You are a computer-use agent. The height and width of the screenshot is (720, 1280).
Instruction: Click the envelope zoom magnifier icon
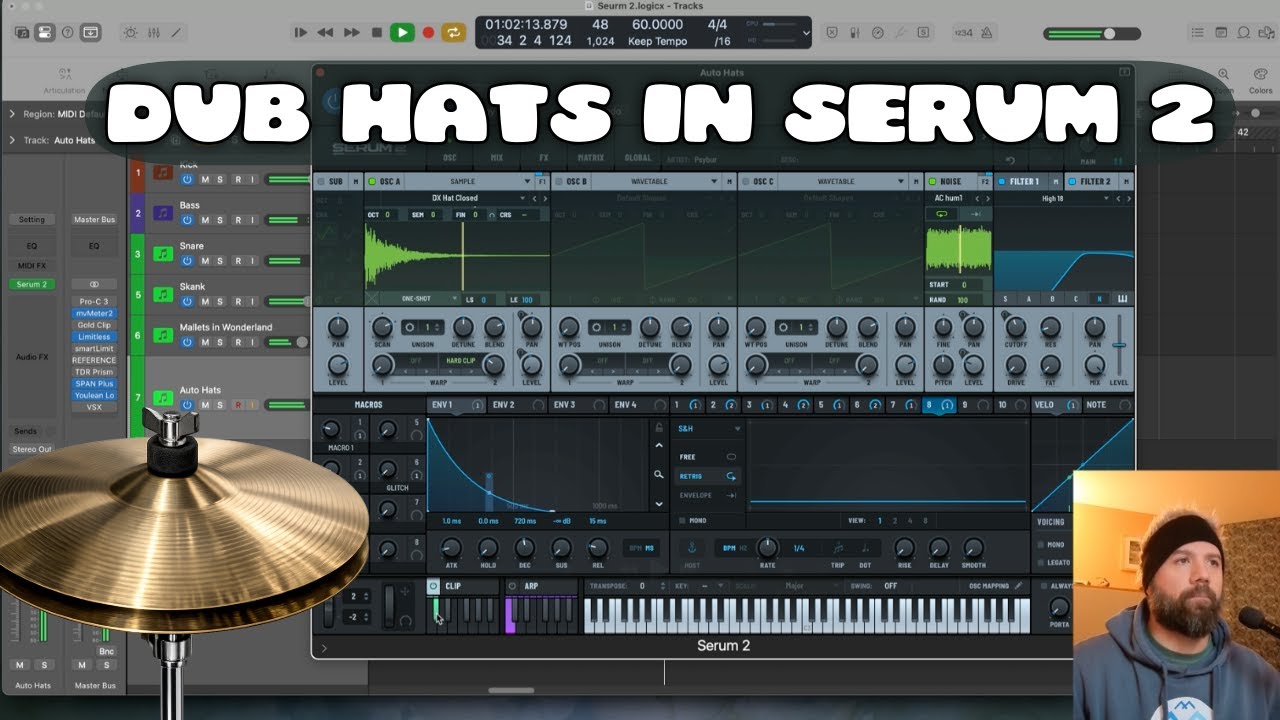(x=658, y=475)
